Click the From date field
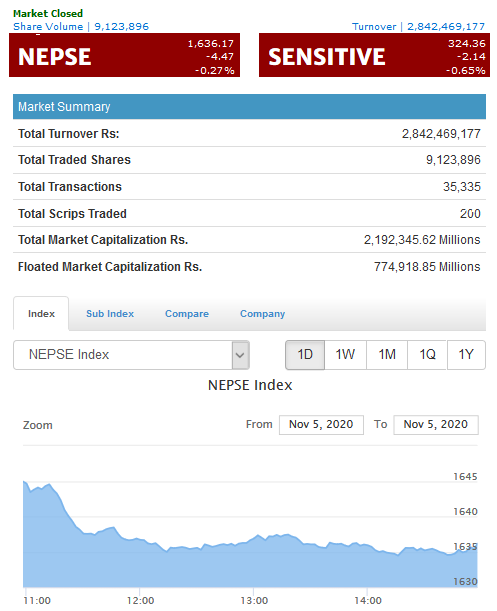The image size is (497, 611). [321, 424]
